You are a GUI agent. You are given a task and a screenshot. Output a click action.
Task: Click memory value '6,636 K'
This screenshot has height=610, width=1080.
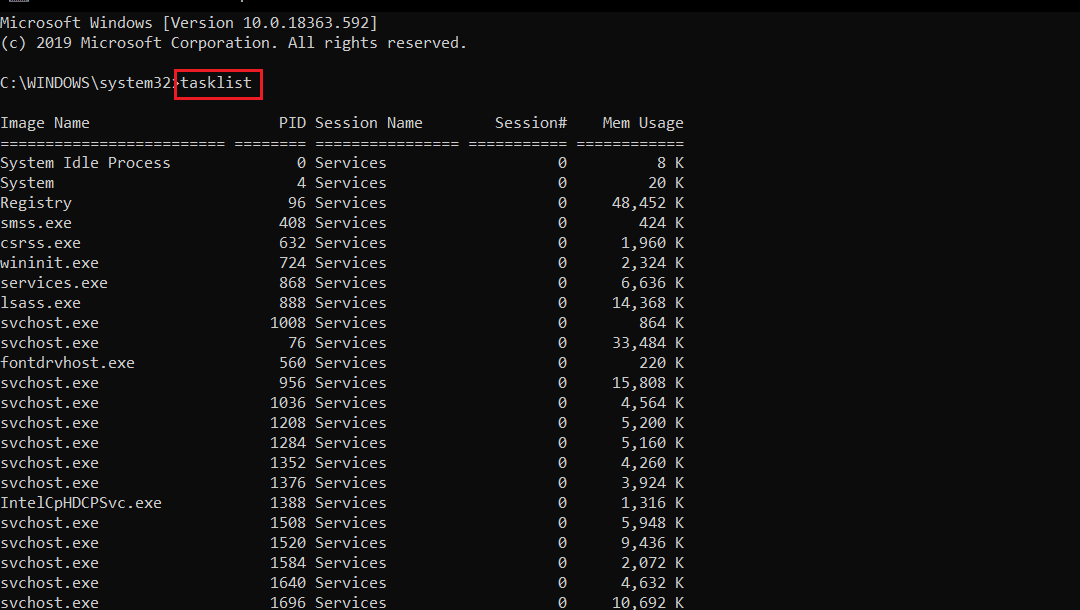[x=652, y=283]
